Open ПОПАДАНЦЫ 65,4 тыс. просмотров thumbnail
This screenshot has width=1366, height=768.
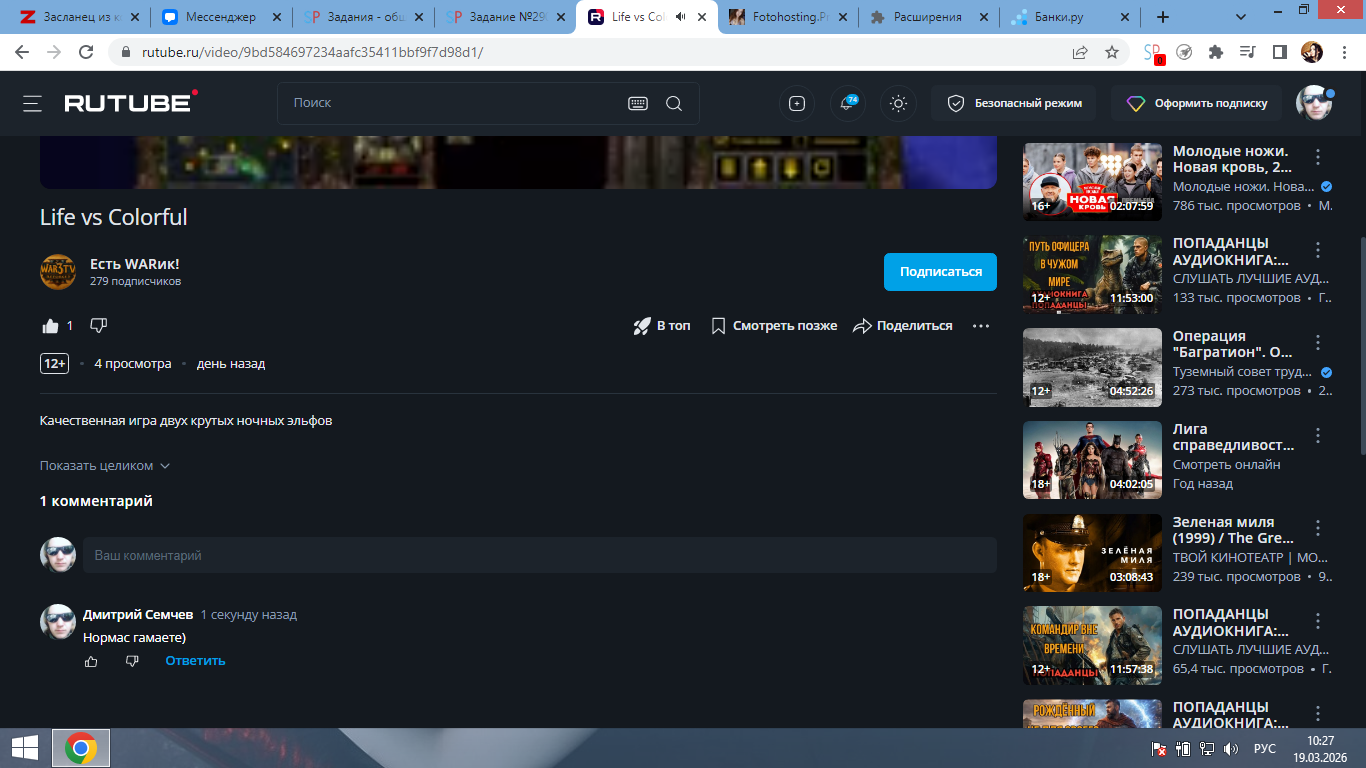point(1092,646)
